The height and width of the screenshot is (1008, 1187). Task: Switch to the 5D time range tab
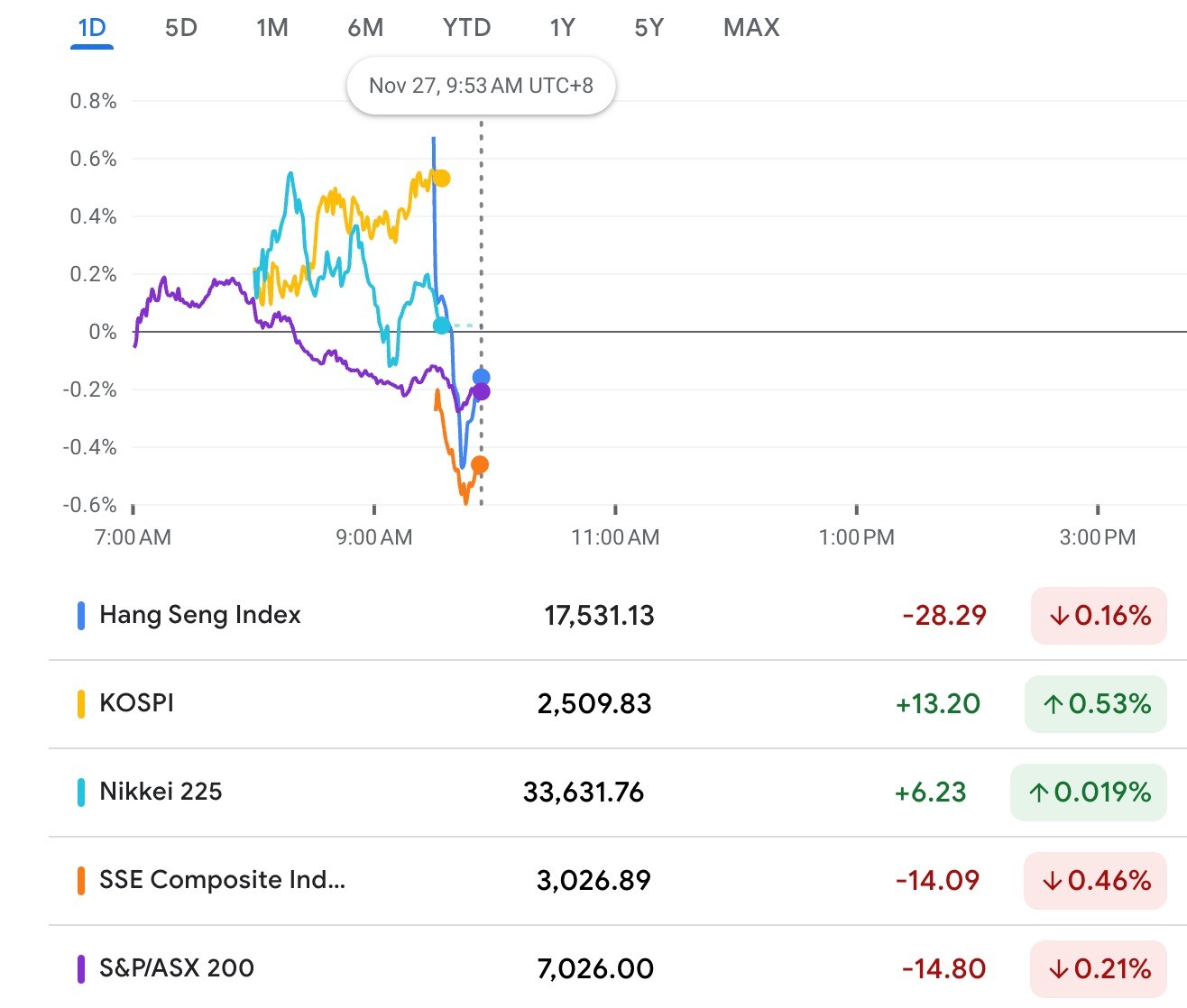click(181, 28)
